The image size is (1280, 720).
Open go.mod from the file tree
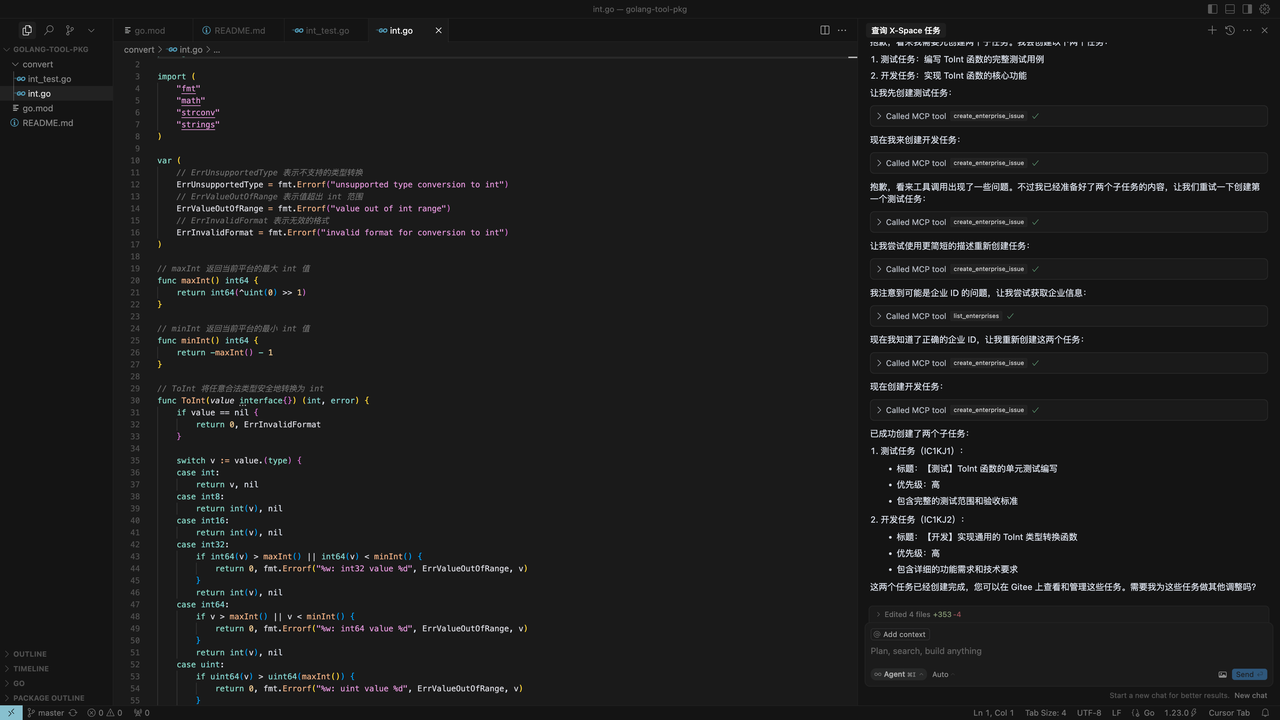(x=56, y=108)
